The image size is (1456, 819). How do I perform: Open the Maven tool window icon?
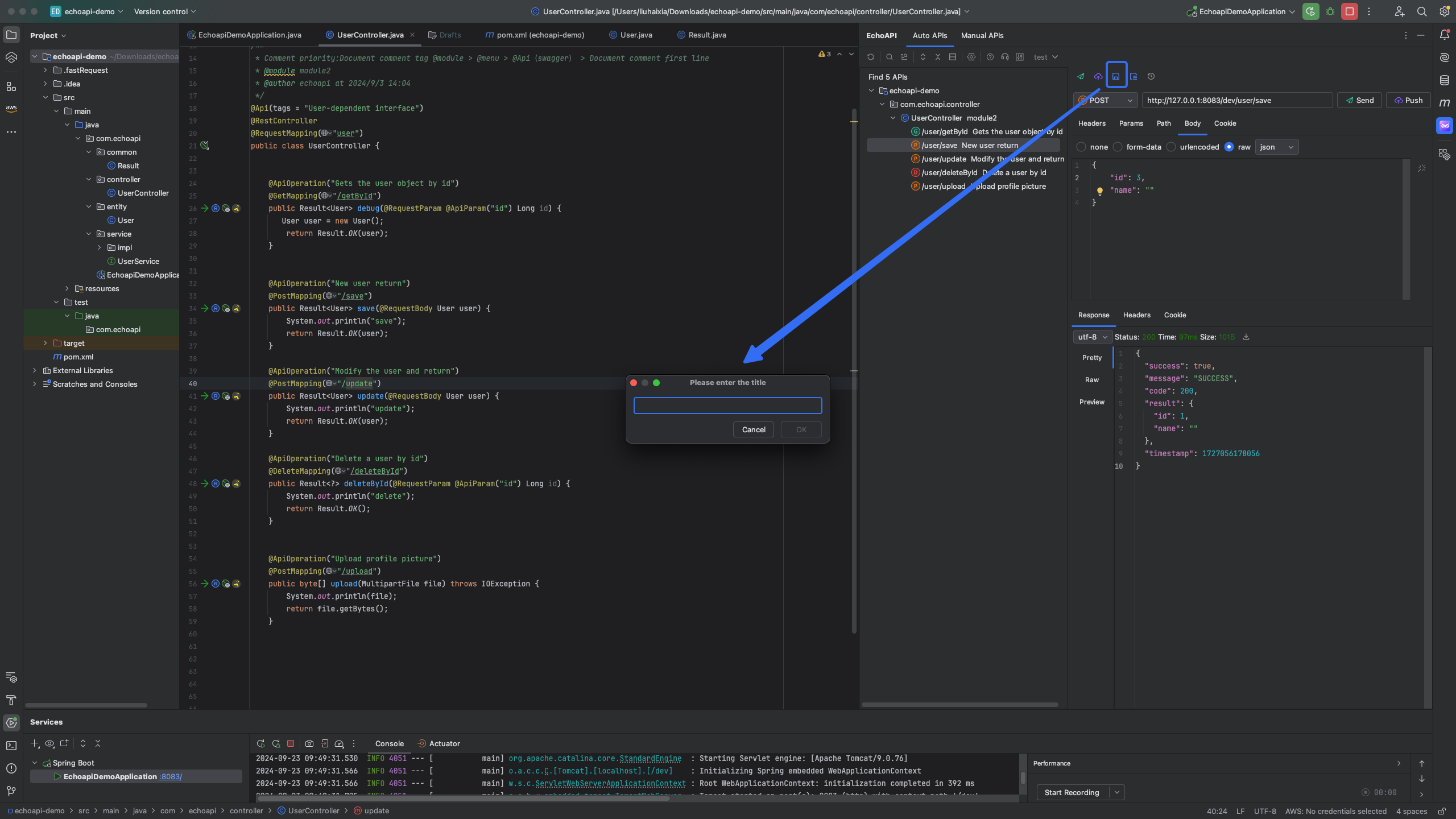pos(1445,102)
